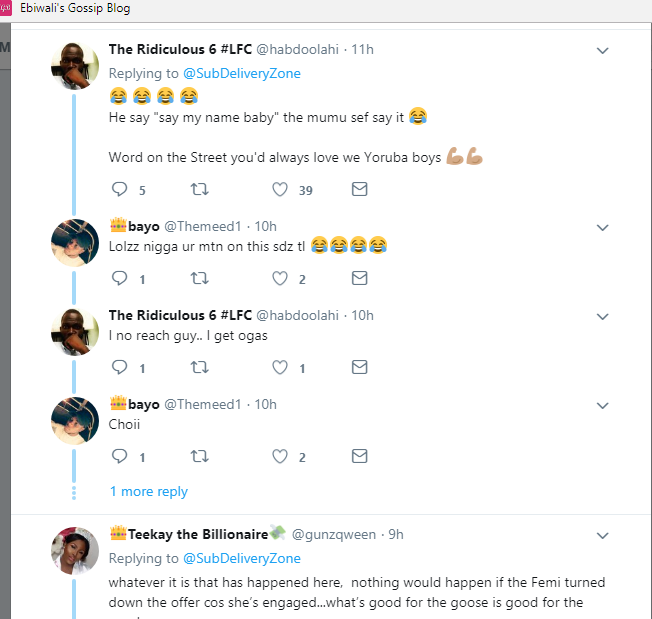The height and width of the screenshot is (619, 652).
Task: Reply to the Yoruba boys tweet
Action: coord(119,190)
